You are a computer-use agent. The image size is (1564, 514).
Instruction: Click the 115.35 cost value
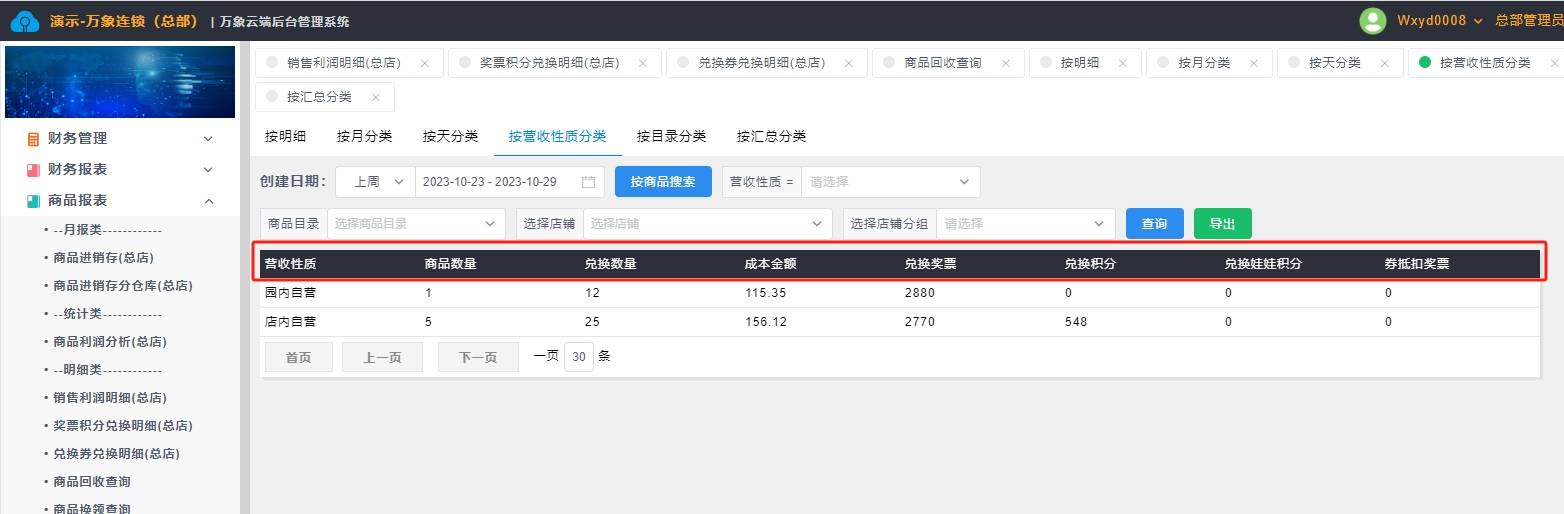pos(766,293)
